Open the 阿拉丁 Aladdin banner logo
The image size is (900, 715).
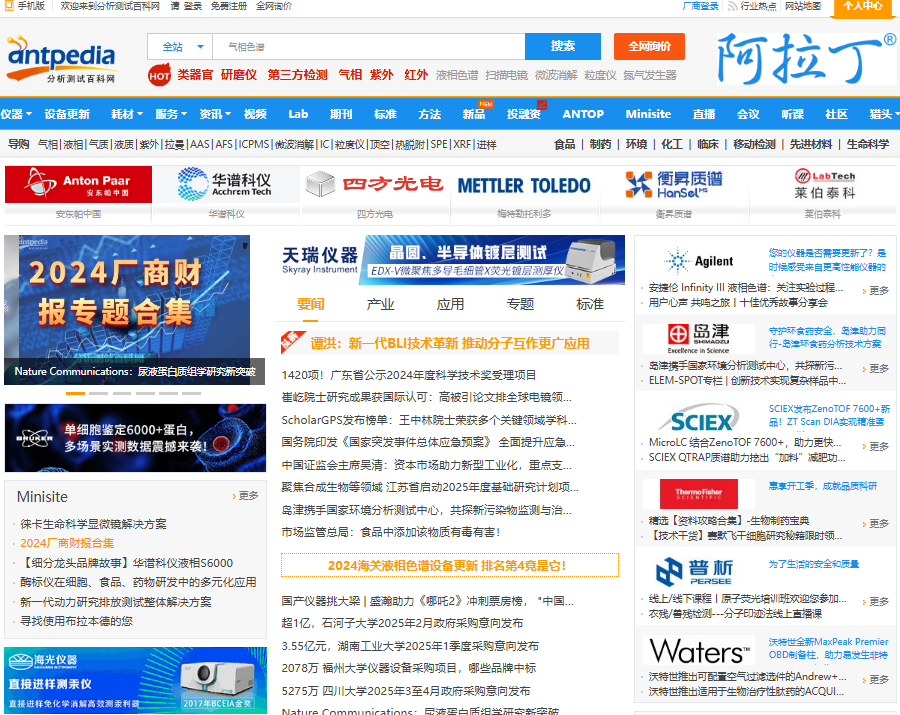click(806, 59)
